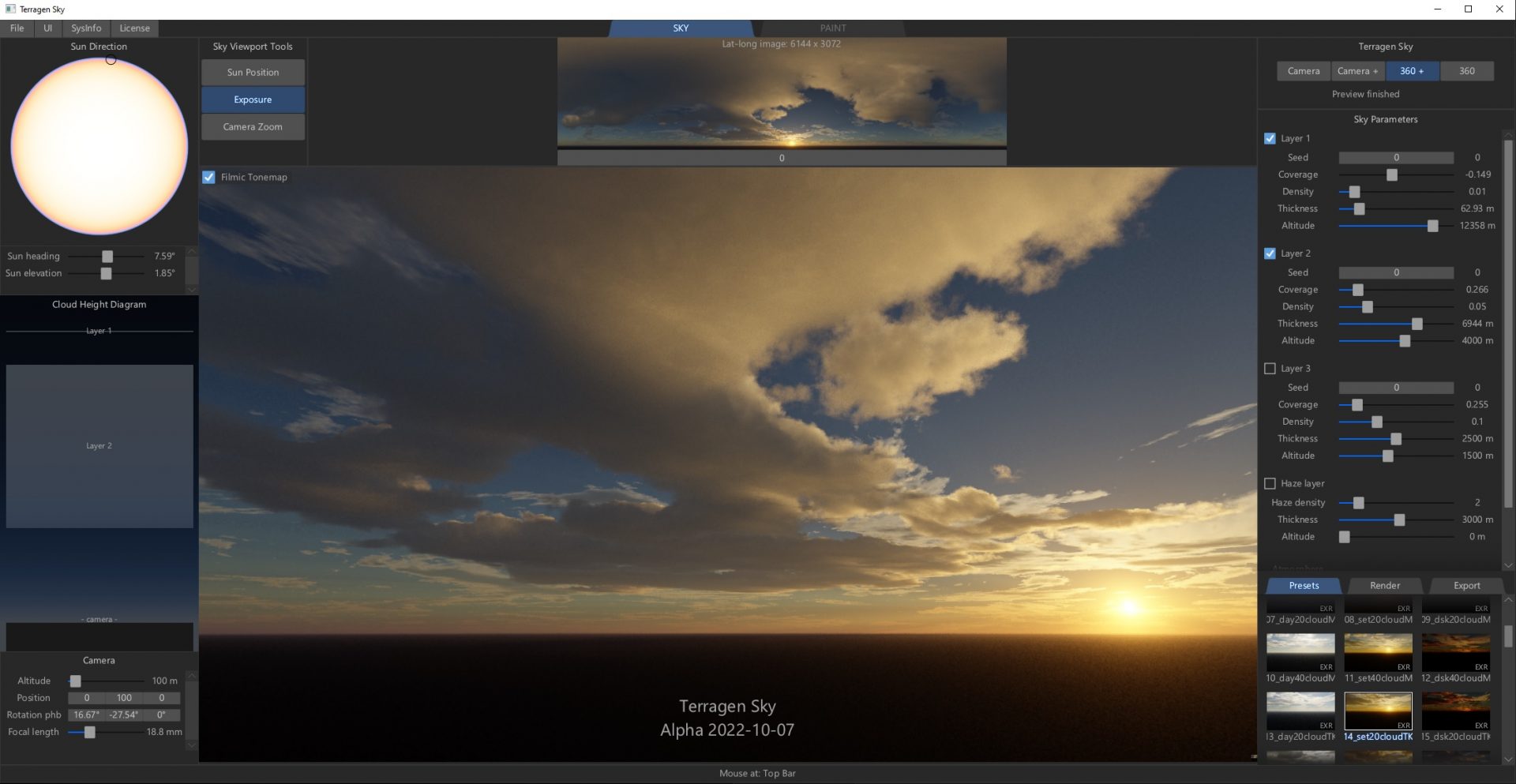Enable the Layer 3 checkbox

pyautogui.click(x=1270, y=369)
